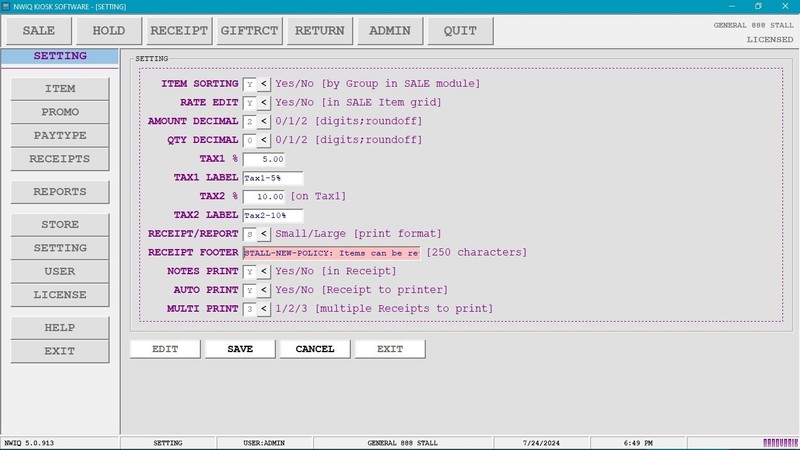The height and width of the screenshot is (450, 800).
Task: Close the NWIQ Kiosk window
Action: pos(785,6)
